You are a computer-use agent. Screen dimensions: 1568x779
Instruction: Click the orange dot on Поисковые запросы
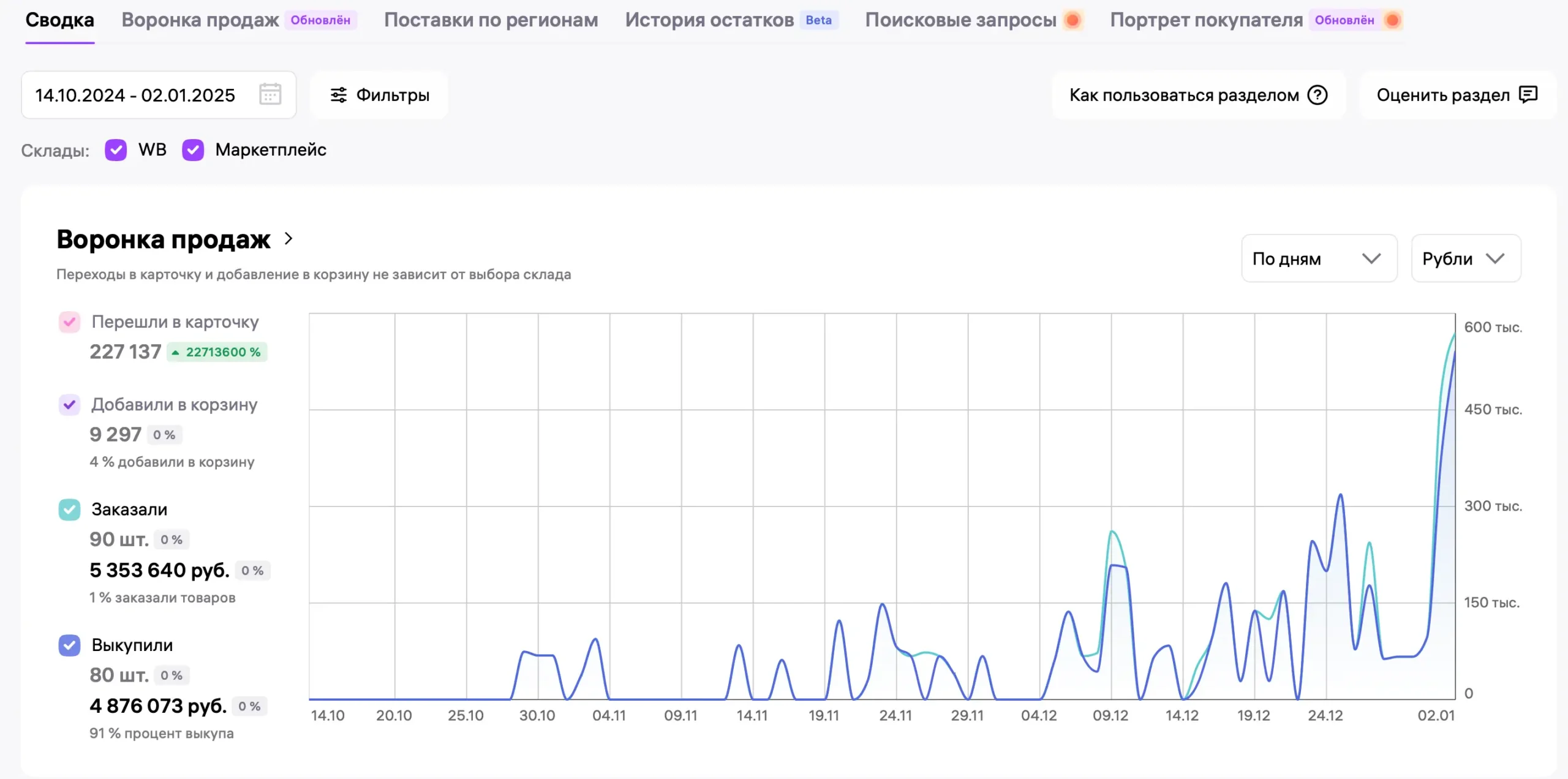[x=1072, y=20]
